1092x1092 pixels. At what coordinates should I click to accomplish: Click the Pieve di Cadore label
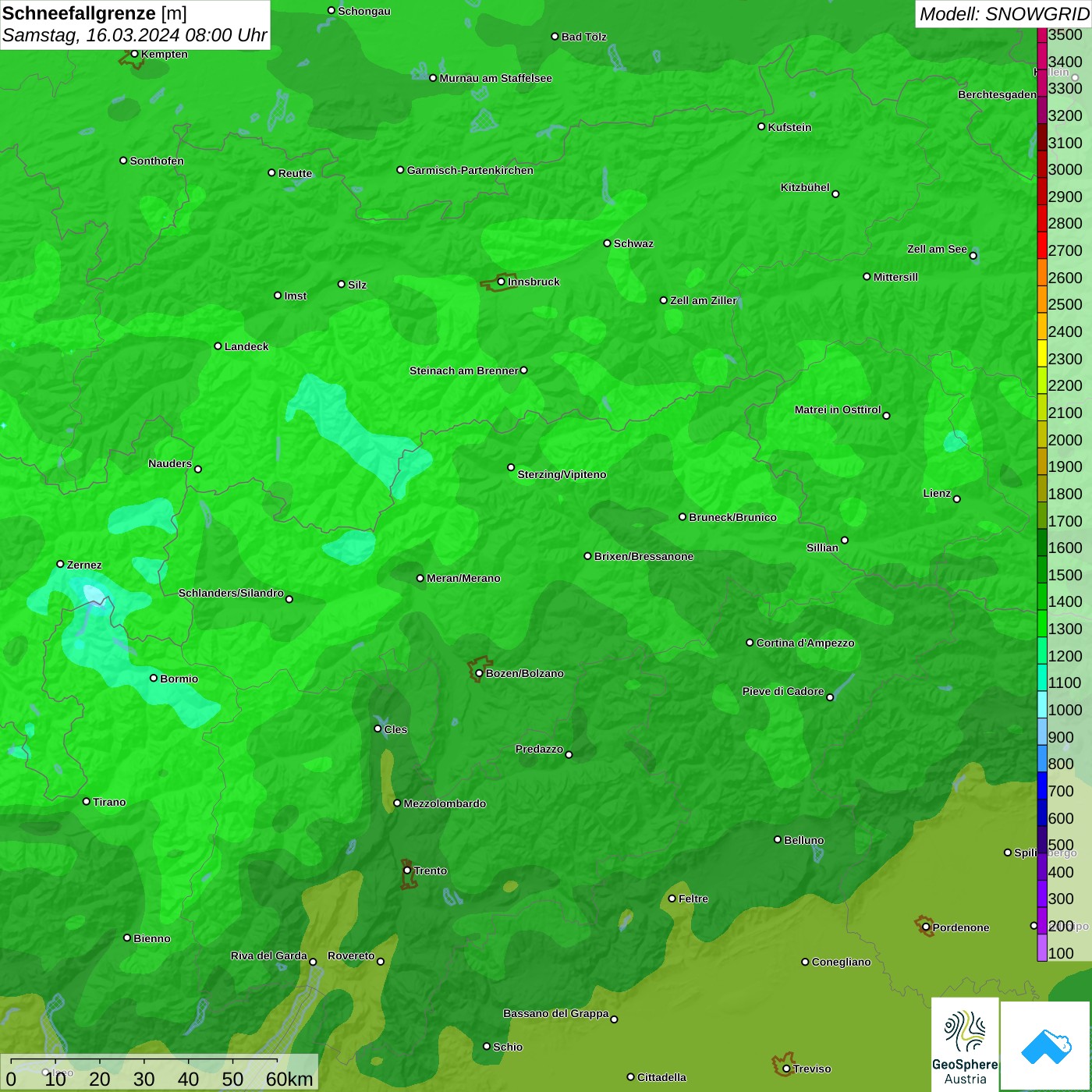click(782, 691)
